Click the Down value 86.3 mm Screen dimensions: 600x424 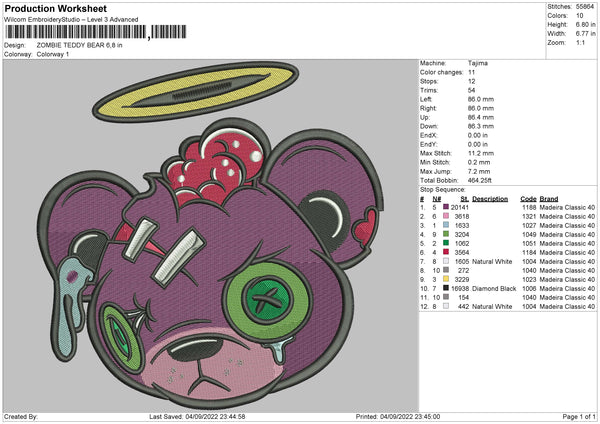point(481,126)
